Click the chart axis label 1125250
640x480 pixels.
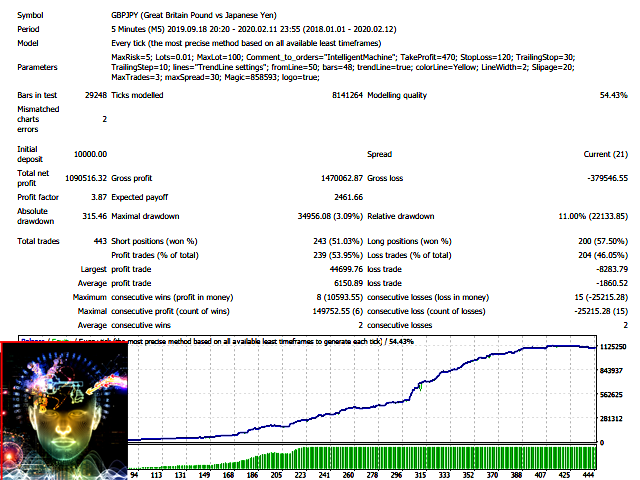(613, 347)
